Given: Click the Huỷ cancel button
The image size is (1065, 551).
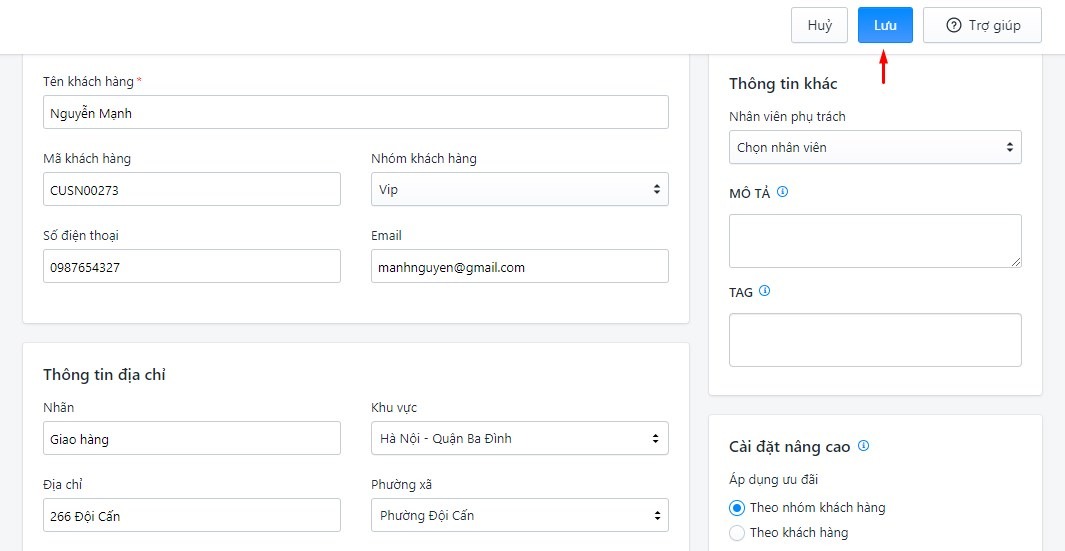Looking at the screenshot, I should point(819,26).
